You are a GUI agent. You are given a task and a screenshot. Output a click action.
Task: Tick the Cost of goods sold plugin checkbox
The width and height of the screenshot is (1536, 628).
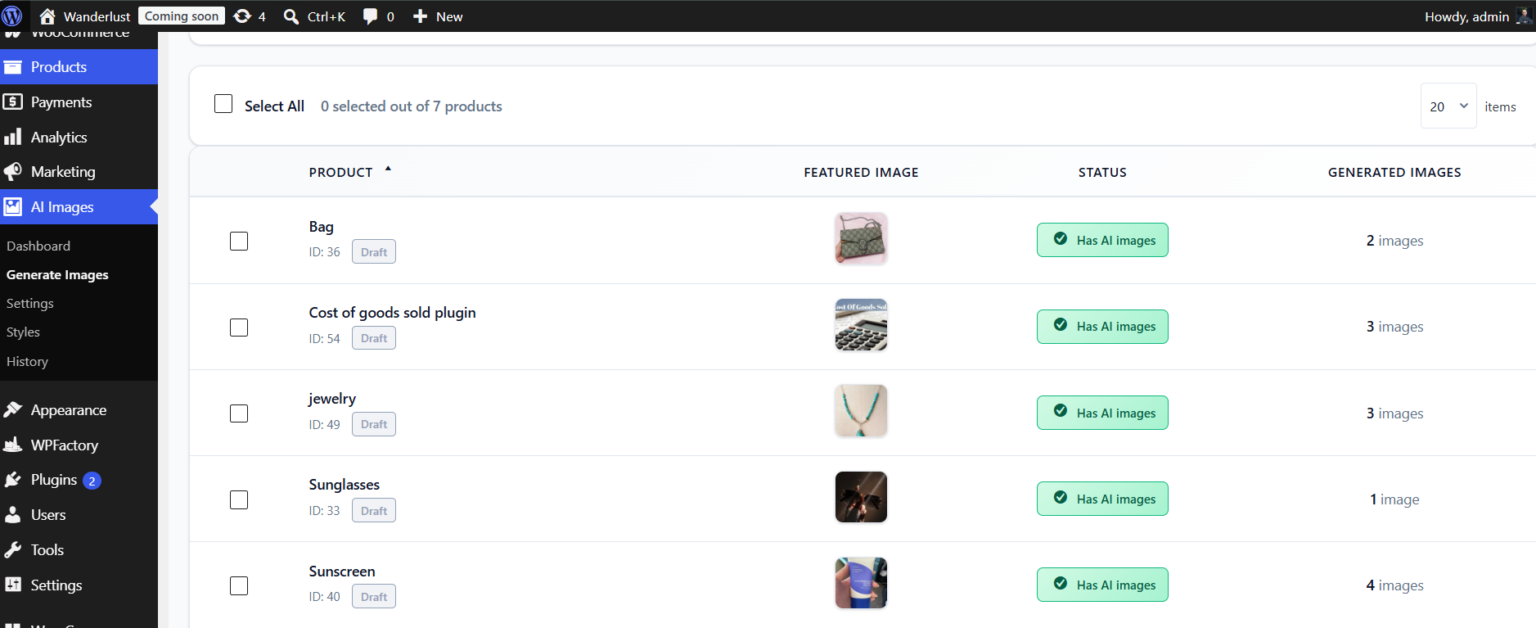click(x=239, y=327)
